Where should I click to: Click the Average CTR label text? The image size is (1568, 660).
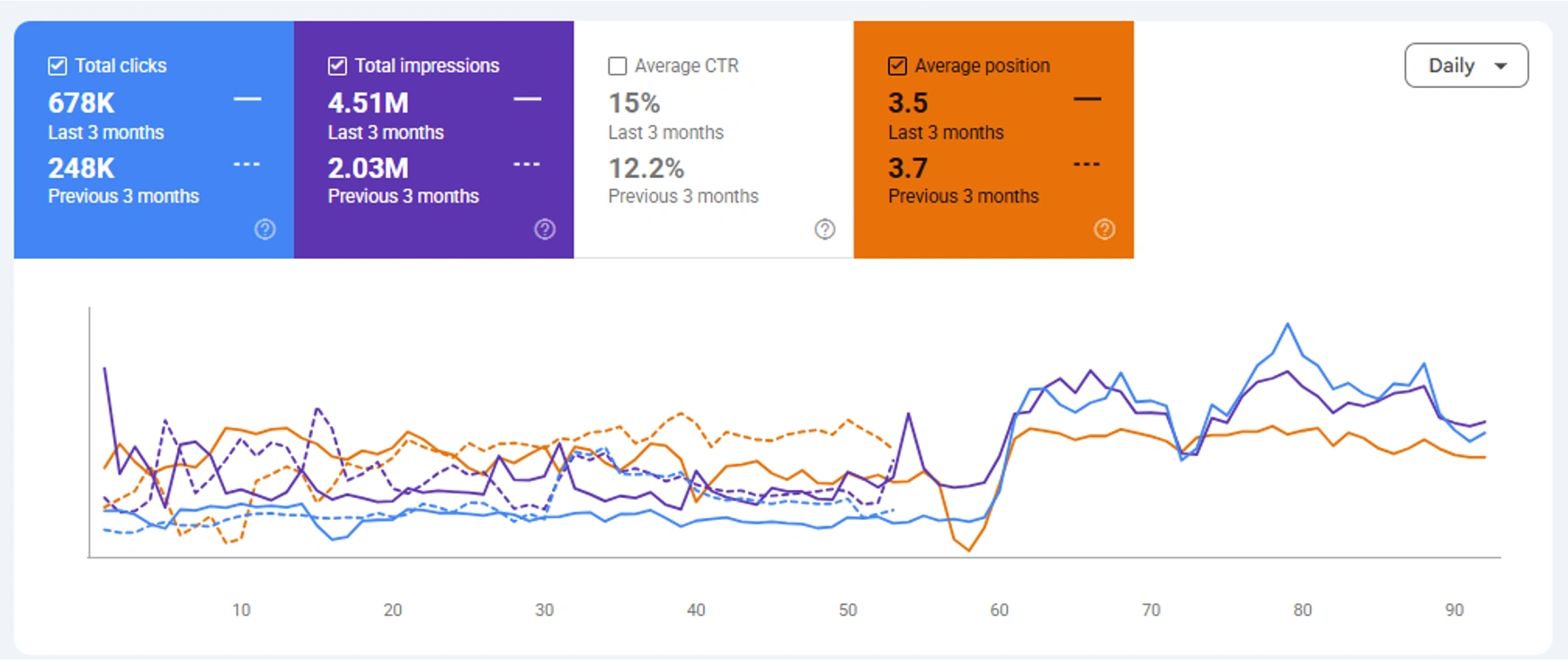click(x=687, y=66)
